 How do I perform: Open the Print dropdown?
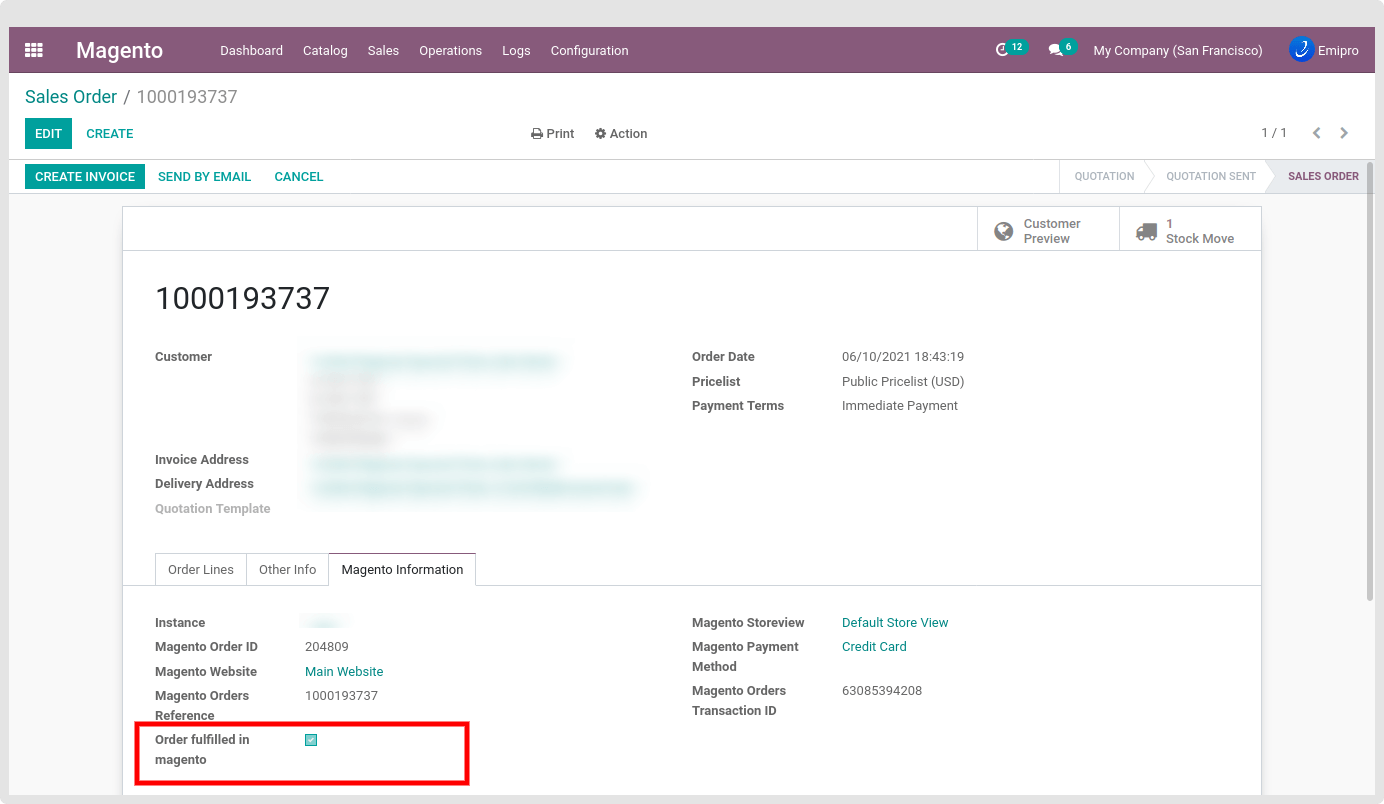coord(553,134)
